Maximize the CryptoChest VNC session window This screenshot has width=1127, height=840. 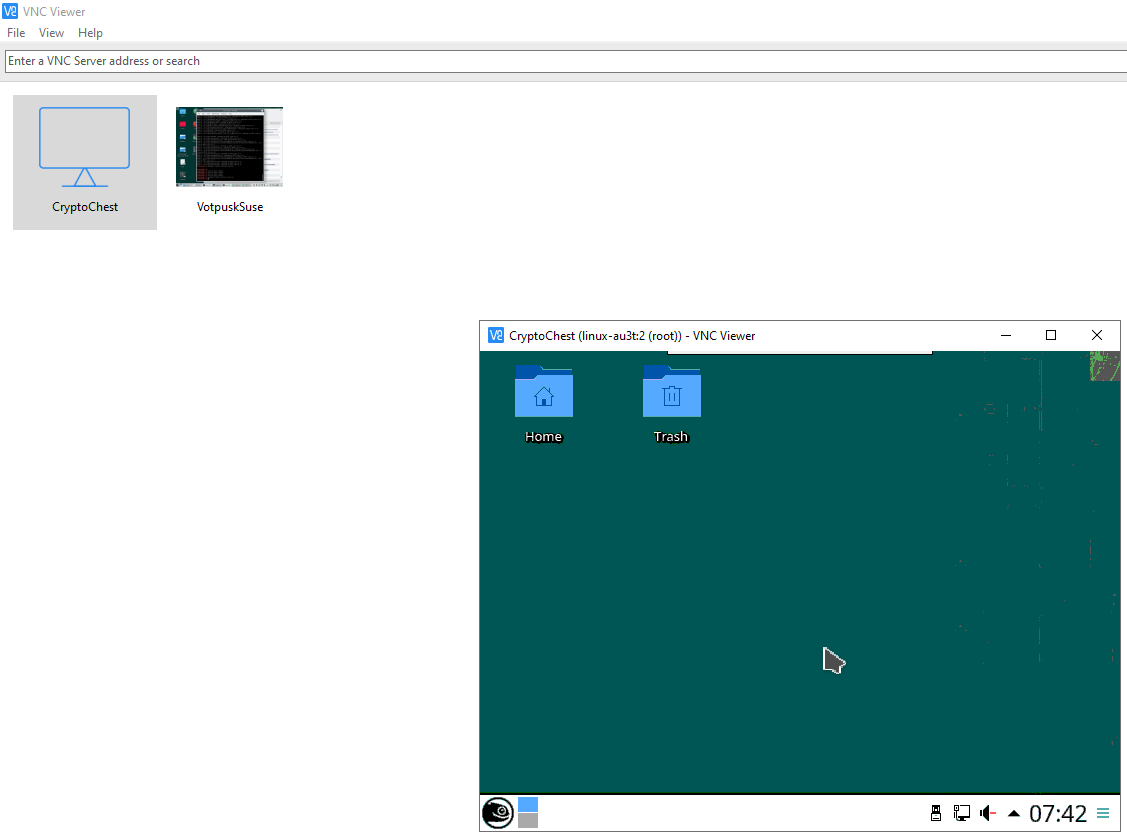tap(1051, 336)
